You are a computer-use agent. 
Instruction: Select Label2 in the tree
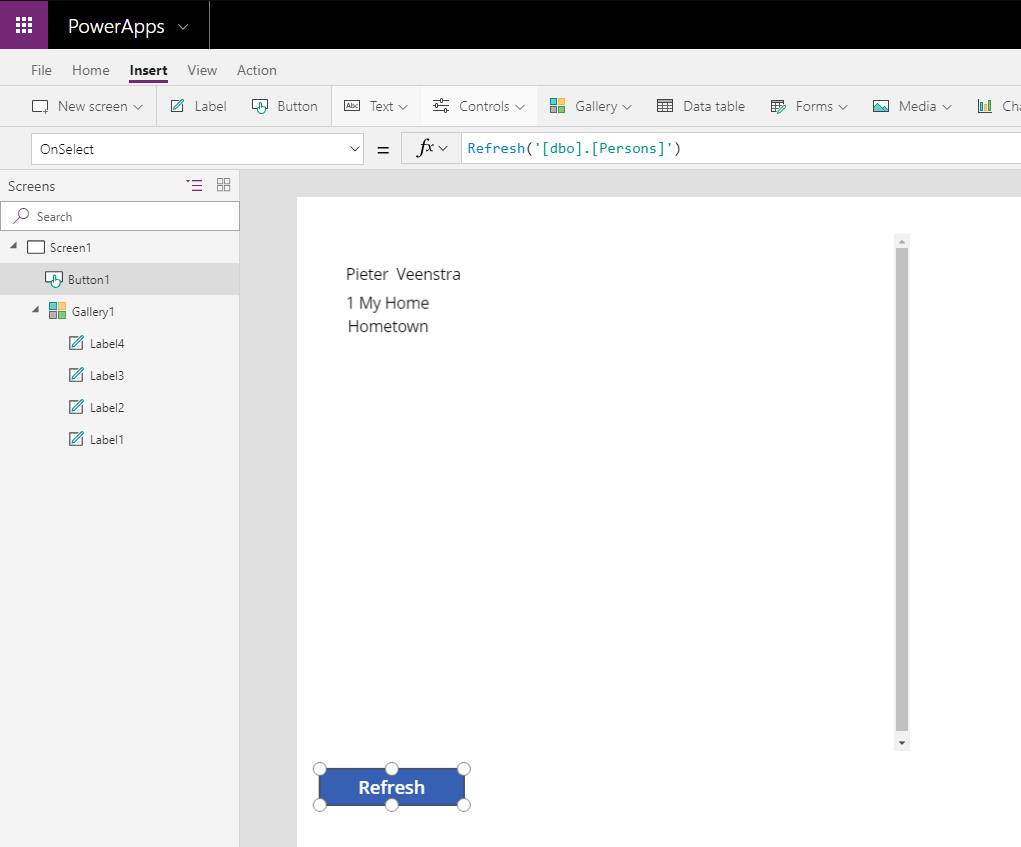107,408
